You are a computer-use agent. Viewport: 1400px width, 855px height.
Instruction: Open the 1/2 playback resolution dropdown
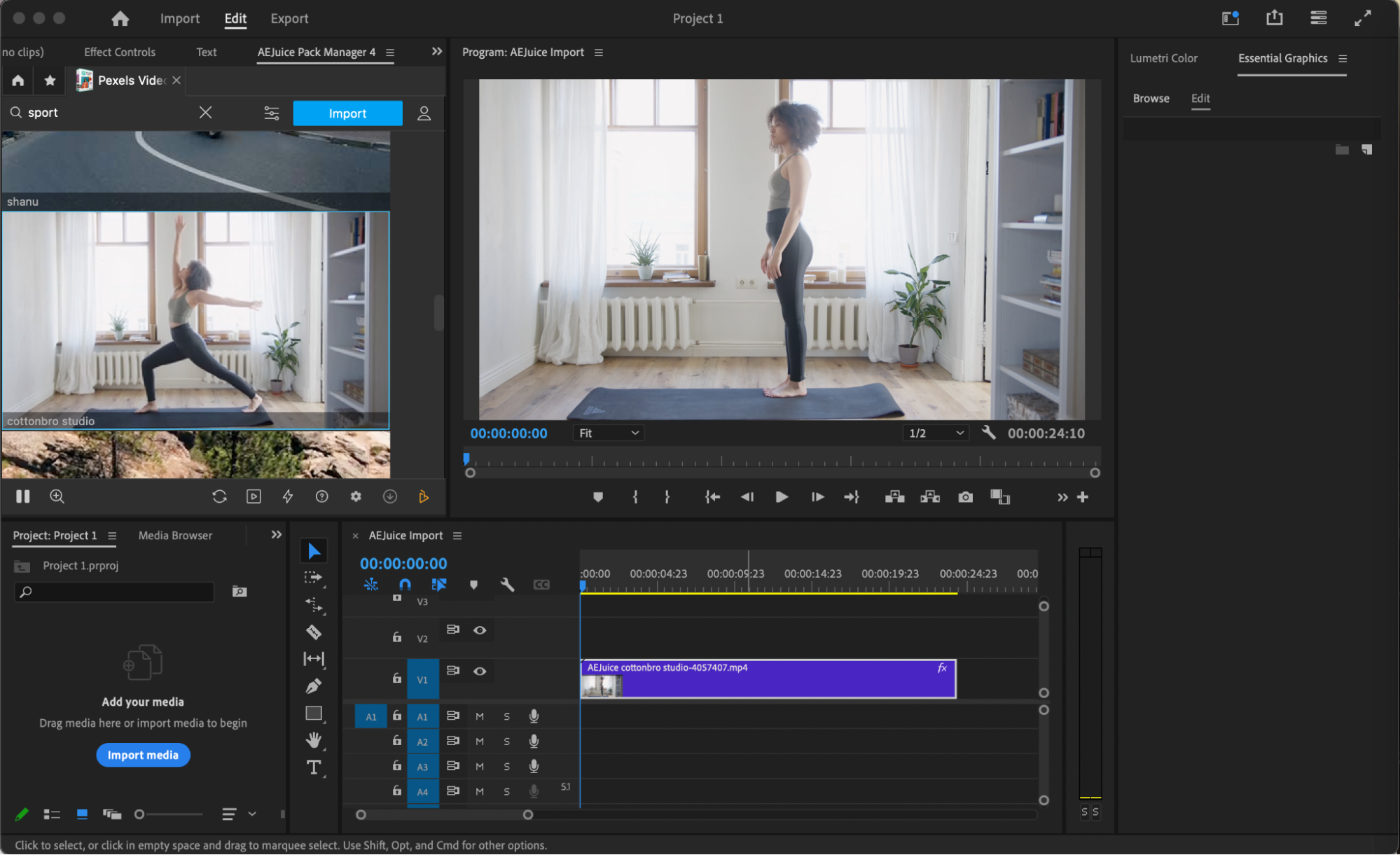coord(936,433)
